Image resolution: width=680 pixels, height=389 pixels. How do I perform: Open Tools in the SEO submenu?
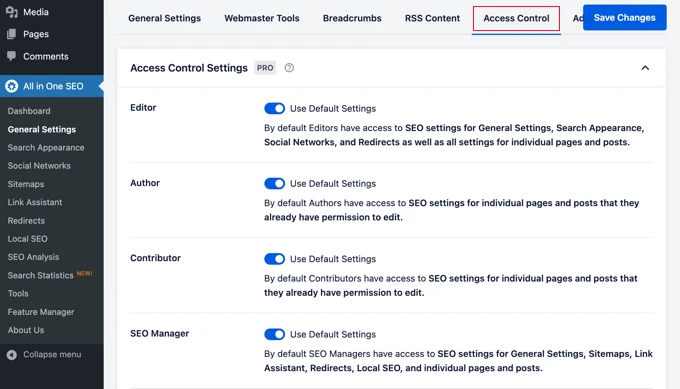coord(18,294)
